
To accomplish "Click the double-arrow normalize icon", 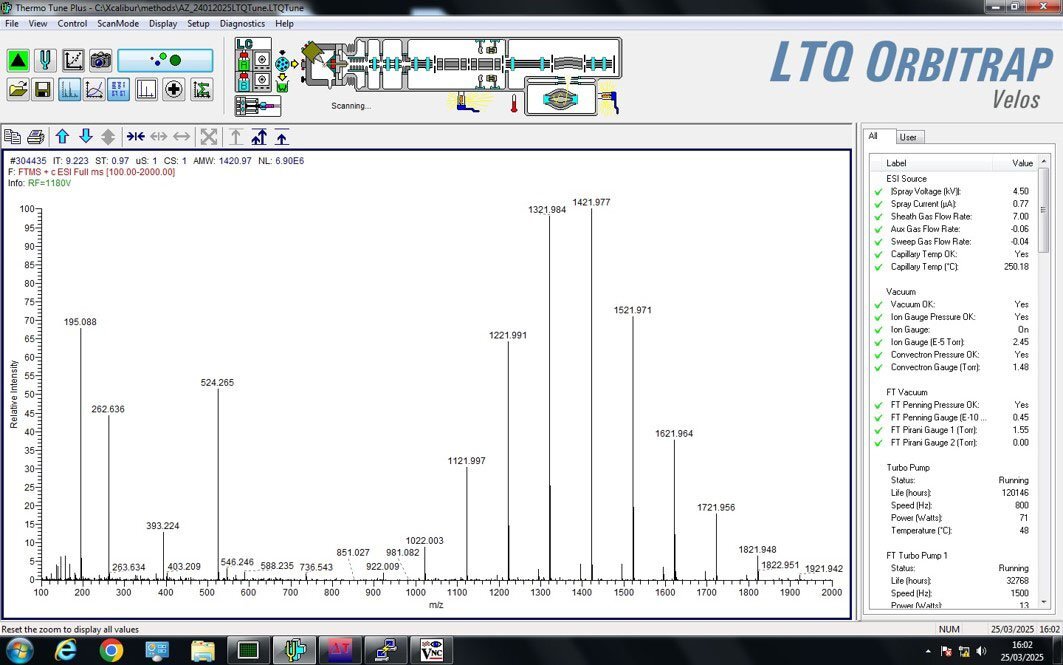I will [259, 137].
